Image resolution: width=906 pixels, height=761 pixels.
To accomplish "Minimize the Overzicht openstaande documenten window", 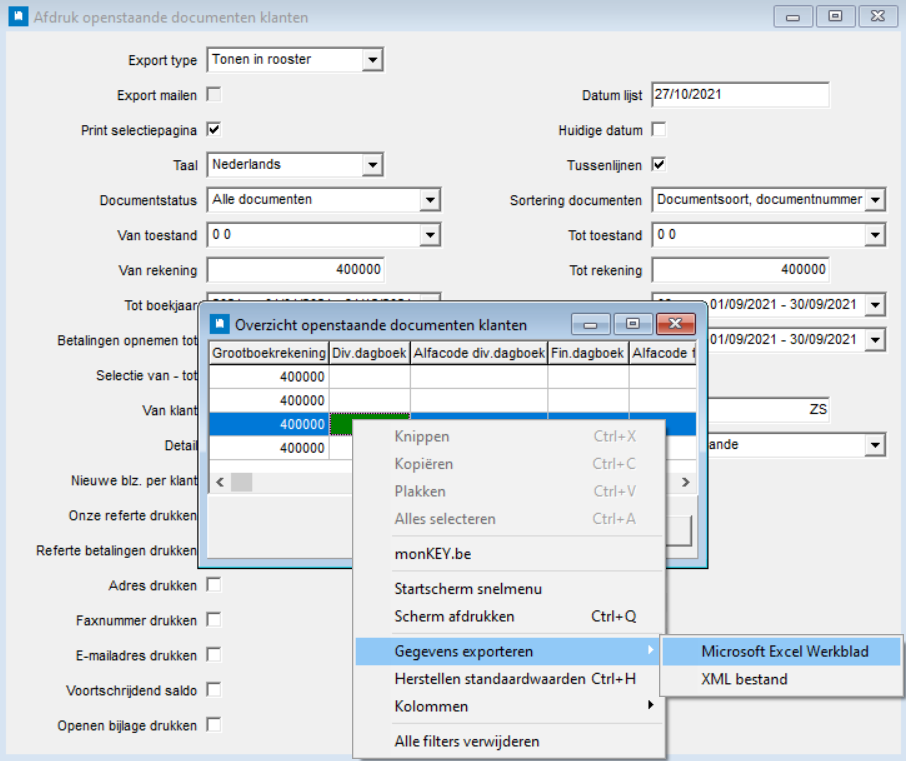I will point(590,324).
